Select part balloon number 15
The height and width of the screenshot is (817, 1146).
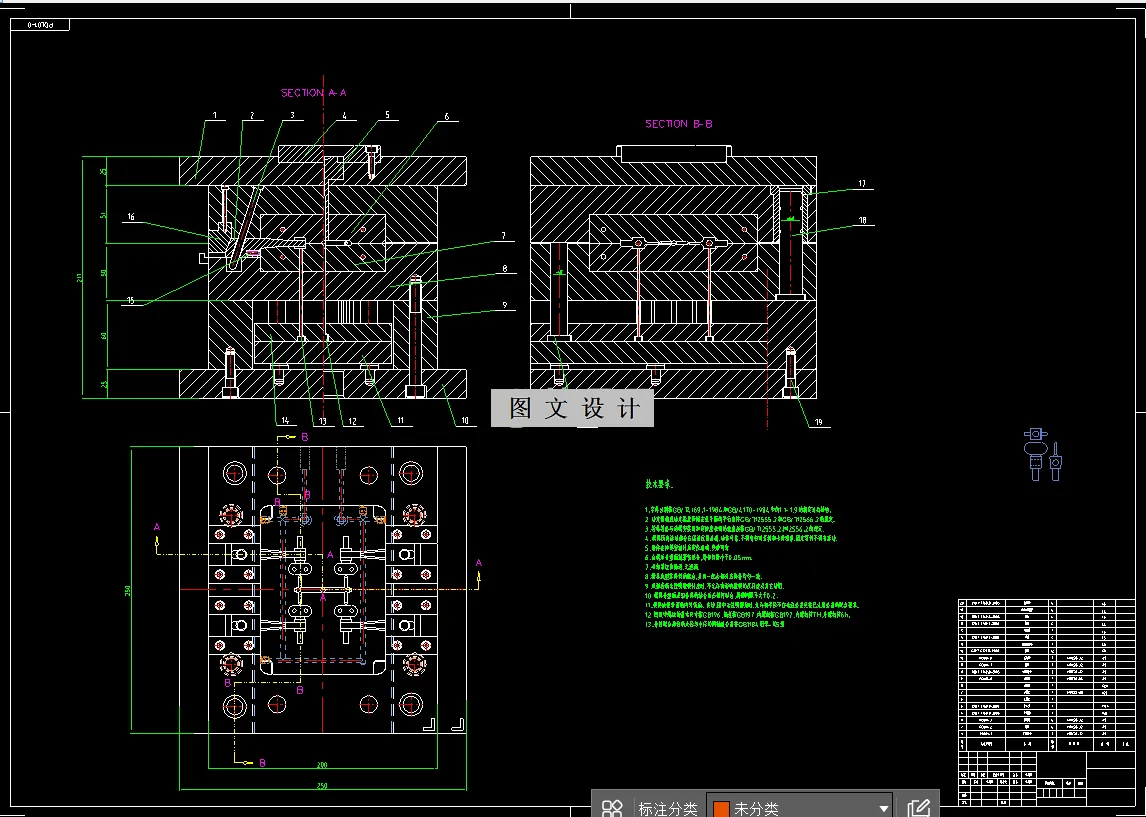pyautogui.click(x=131, y=300)
